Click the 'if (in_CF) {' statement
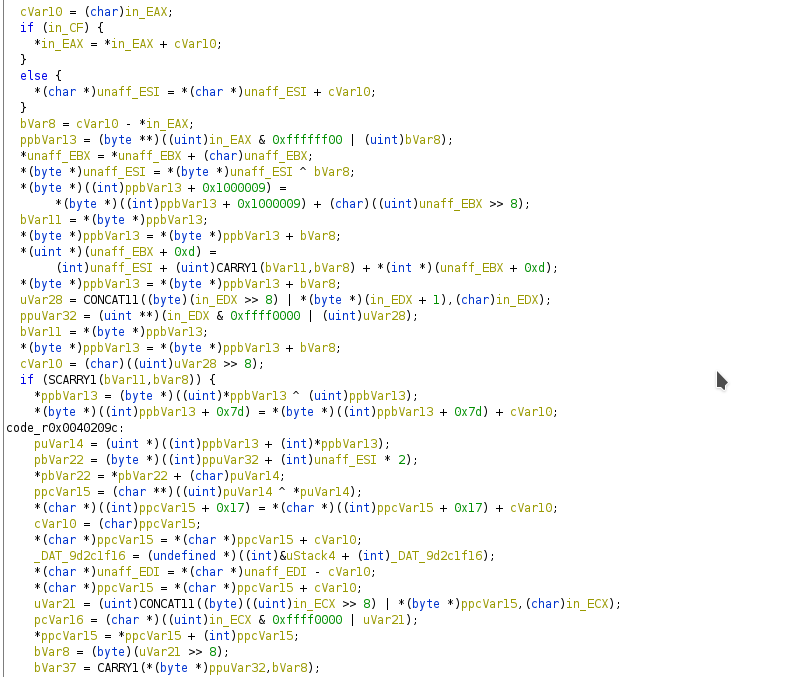 click(x=62, y=28)
